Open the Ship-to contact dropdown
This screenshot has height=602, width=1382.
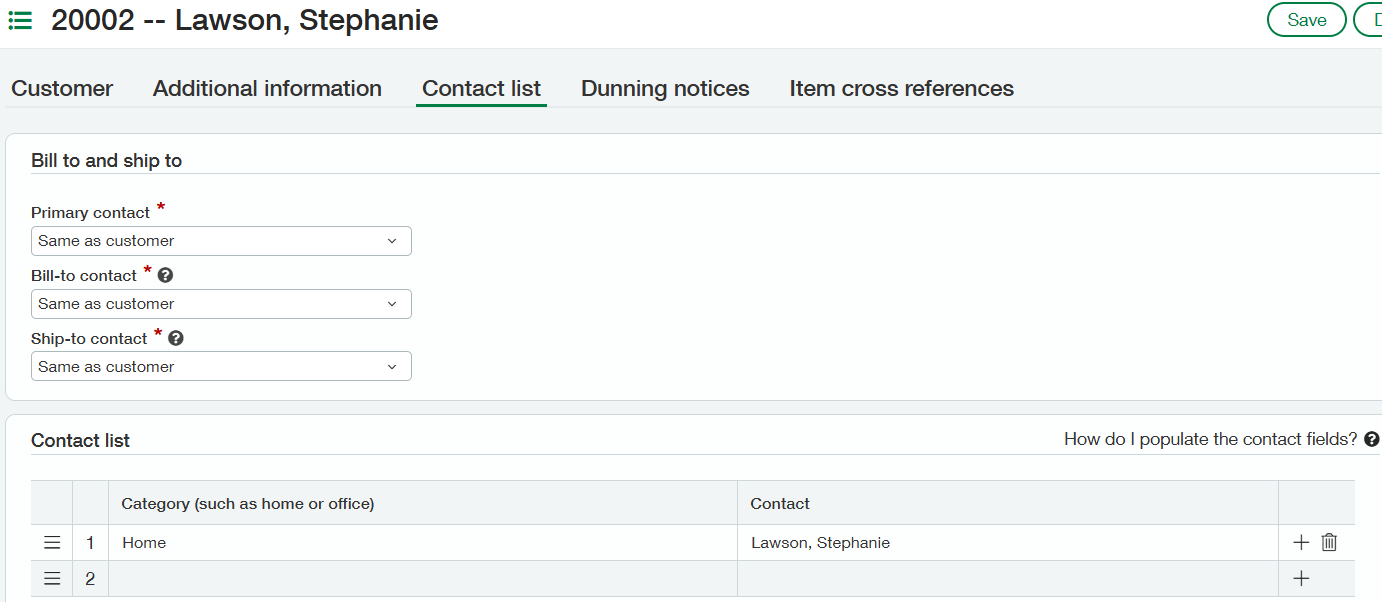pyautogui.click(x=221, y=367)
